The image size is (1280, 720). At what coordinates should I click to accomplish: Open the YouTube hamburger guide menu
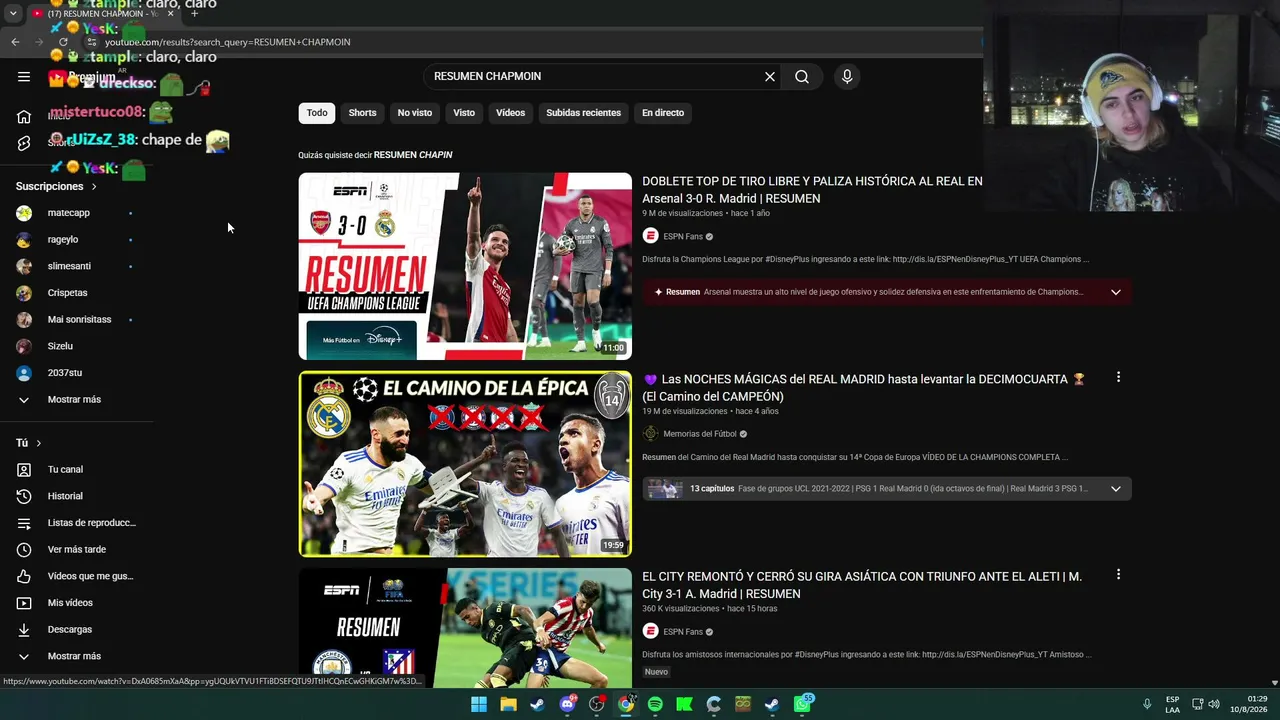point(24,77)
